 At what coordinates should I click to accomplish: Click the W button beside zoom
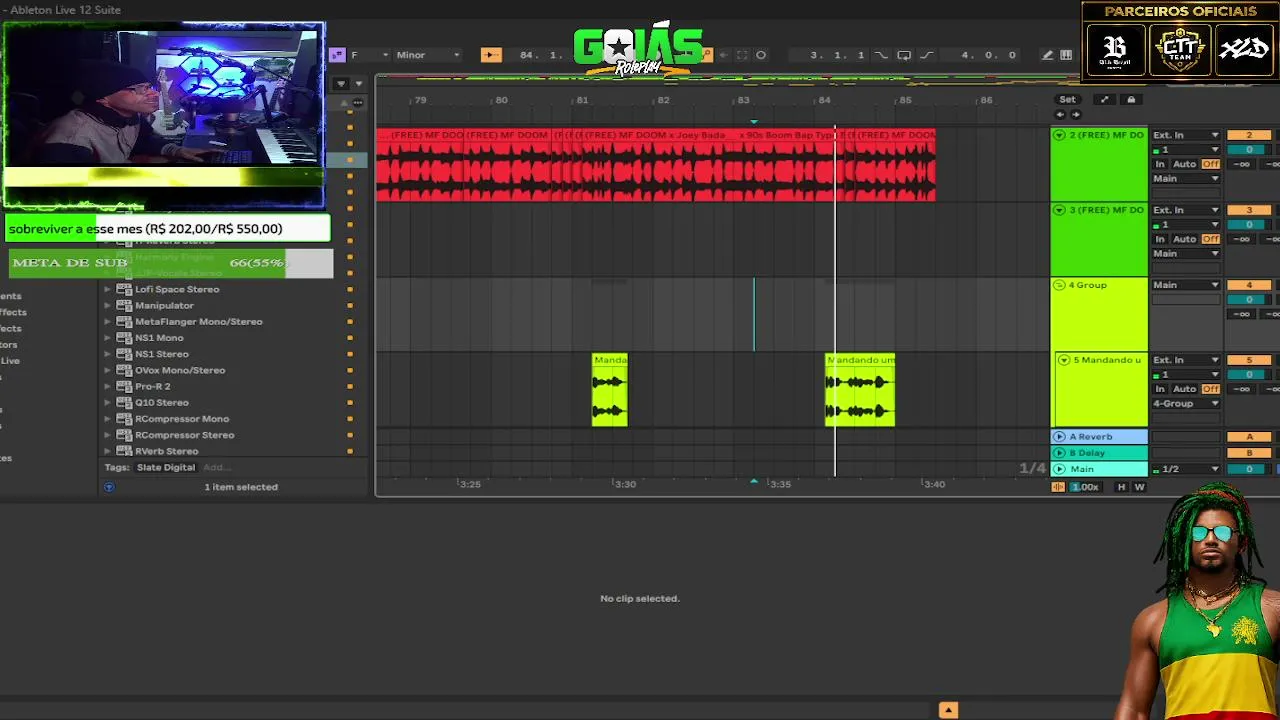pyautogui.click(x=1139, y=487)
